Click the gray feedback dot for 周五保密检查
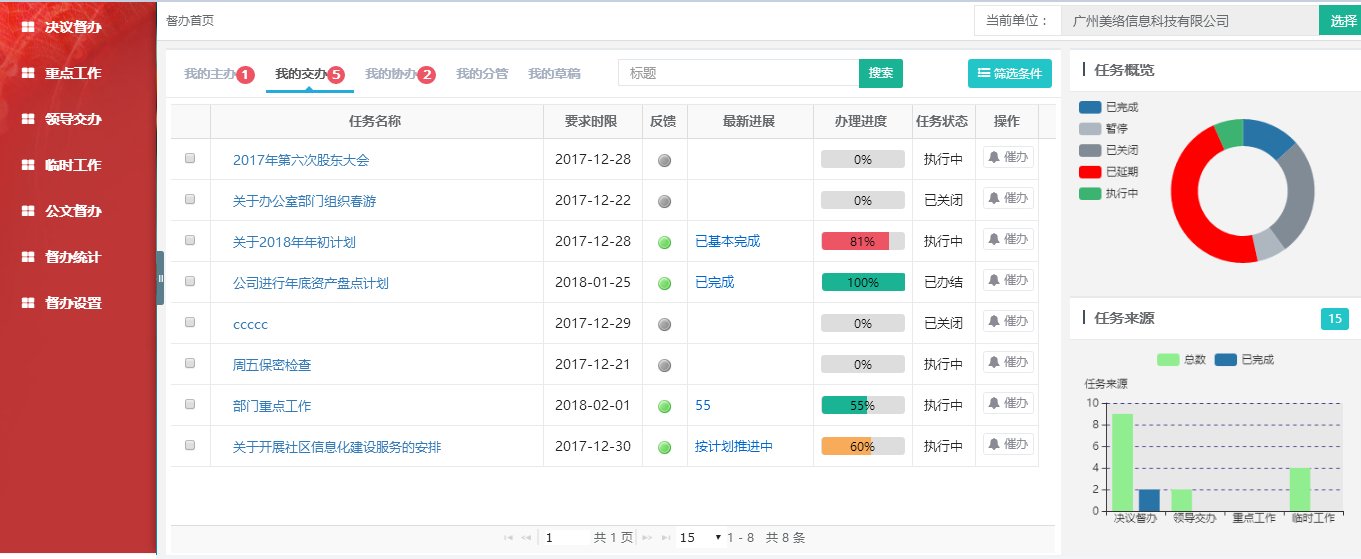This screenshot has height=559, width=1361. point(664,365)
